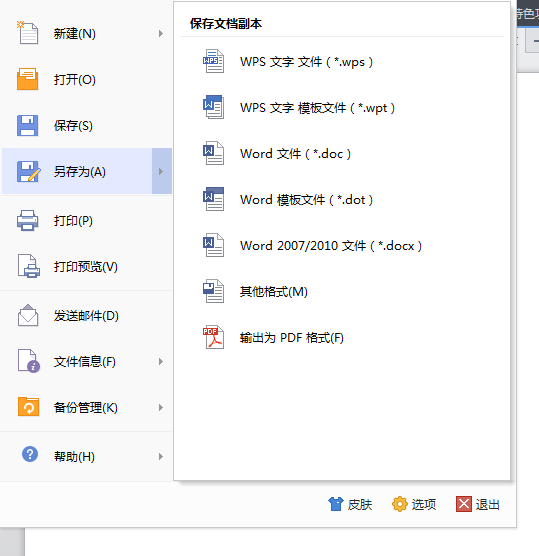The image size is (539, 556).
Task: Click the red PDF export icon
Action: [x=213, y=337]
